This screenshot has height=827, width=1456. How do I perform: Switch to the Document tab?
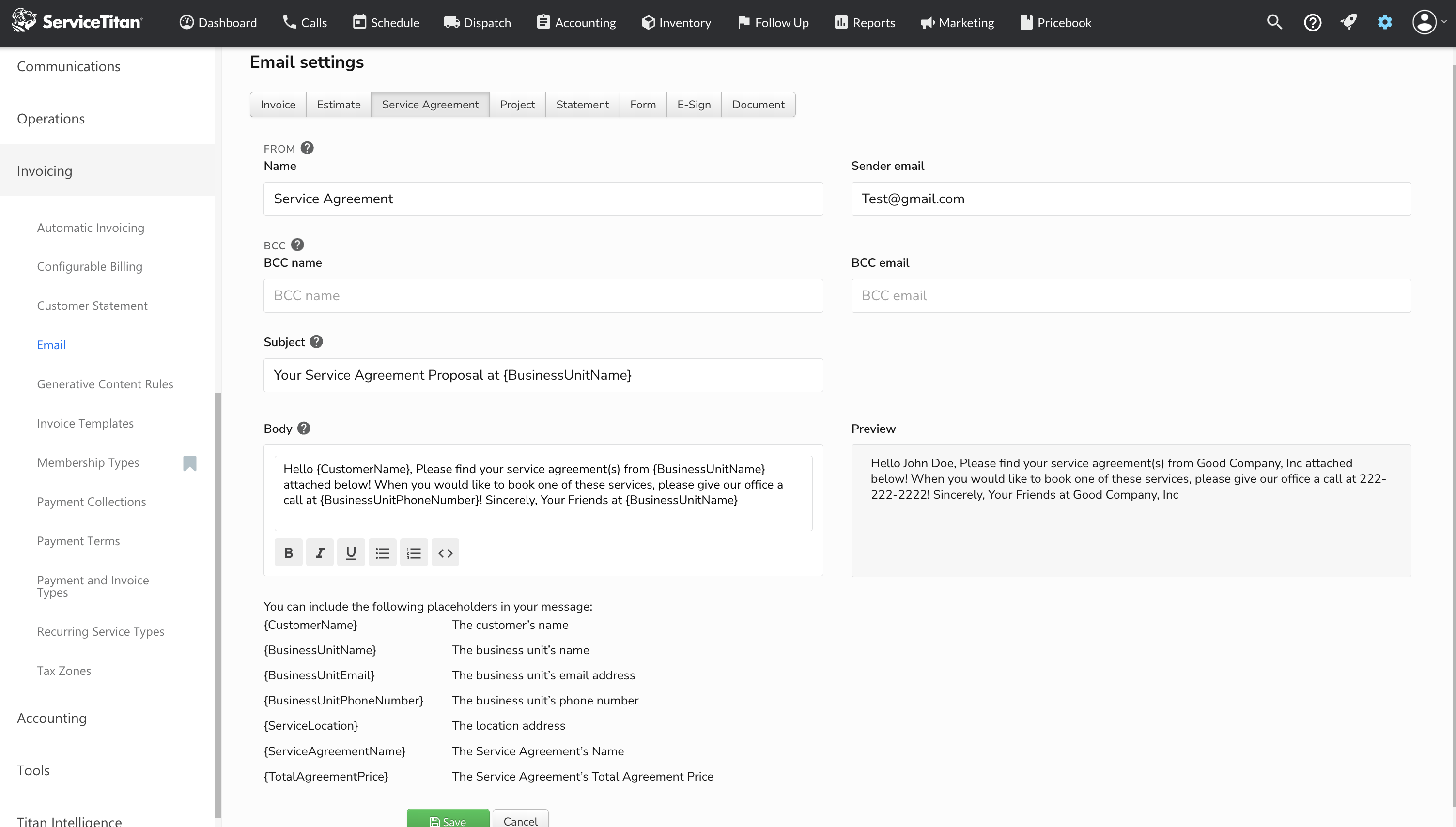click(758, 105)
